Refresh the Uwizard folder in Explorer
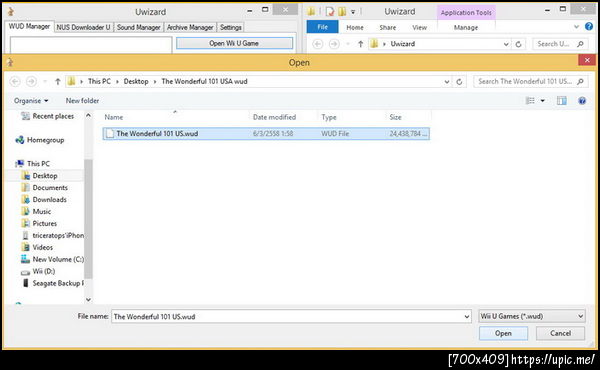Viewport: 600px width, 370px height. click(x=518, y=44)
